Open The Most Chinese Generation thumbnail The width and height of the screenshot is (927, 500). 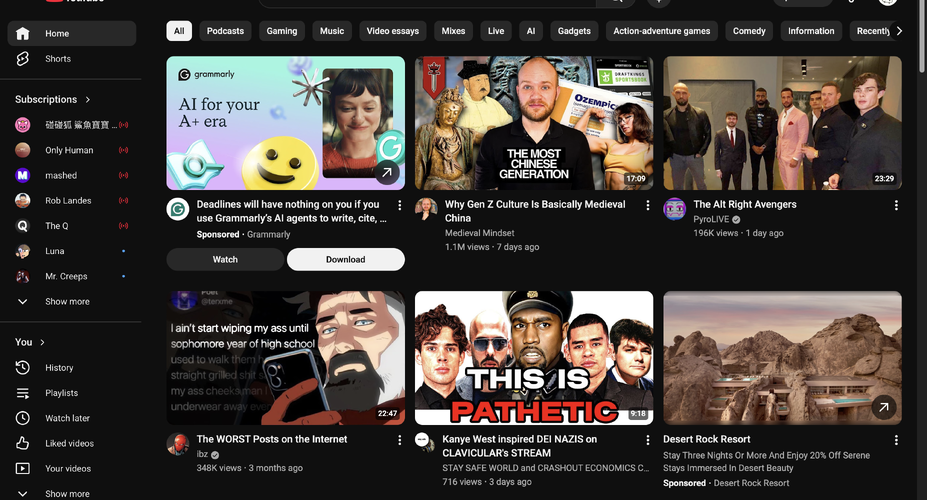534,123
